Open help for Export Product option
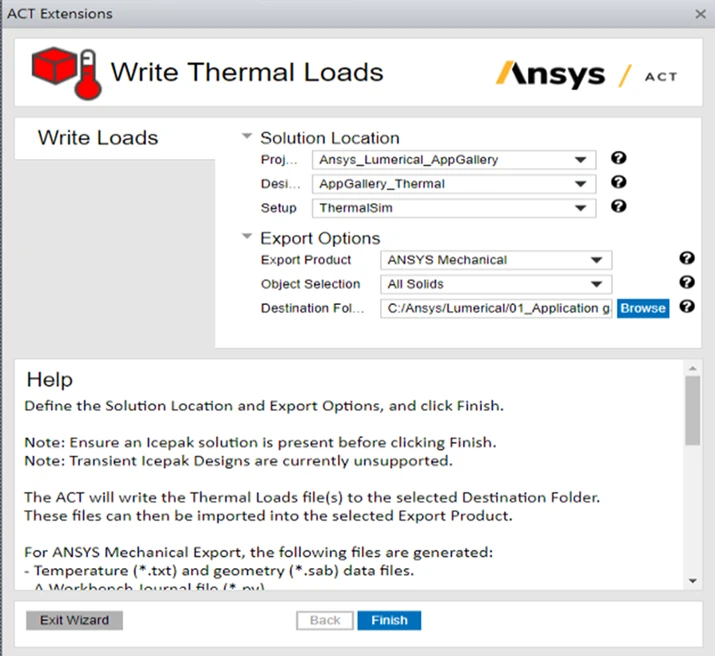 [x=687, y=258]
